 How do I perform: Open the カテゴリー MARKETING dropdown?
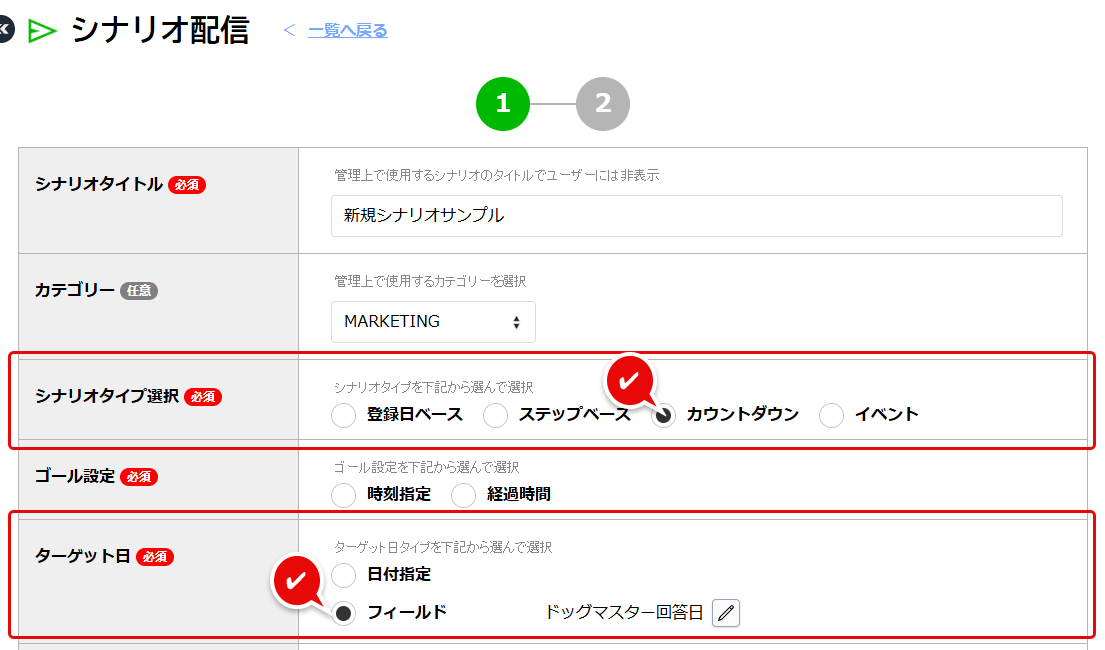coord(432,322)
